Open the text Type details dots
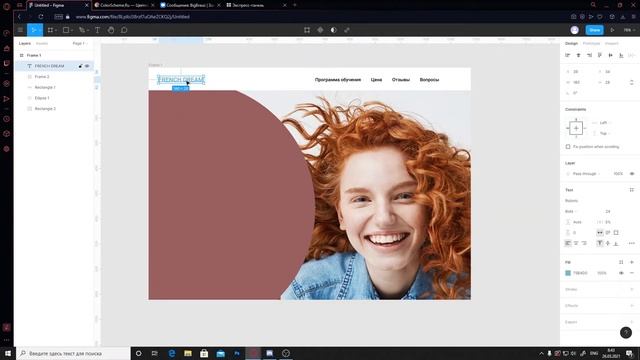This screenshot has height=360, width=640. coord(632,243)
